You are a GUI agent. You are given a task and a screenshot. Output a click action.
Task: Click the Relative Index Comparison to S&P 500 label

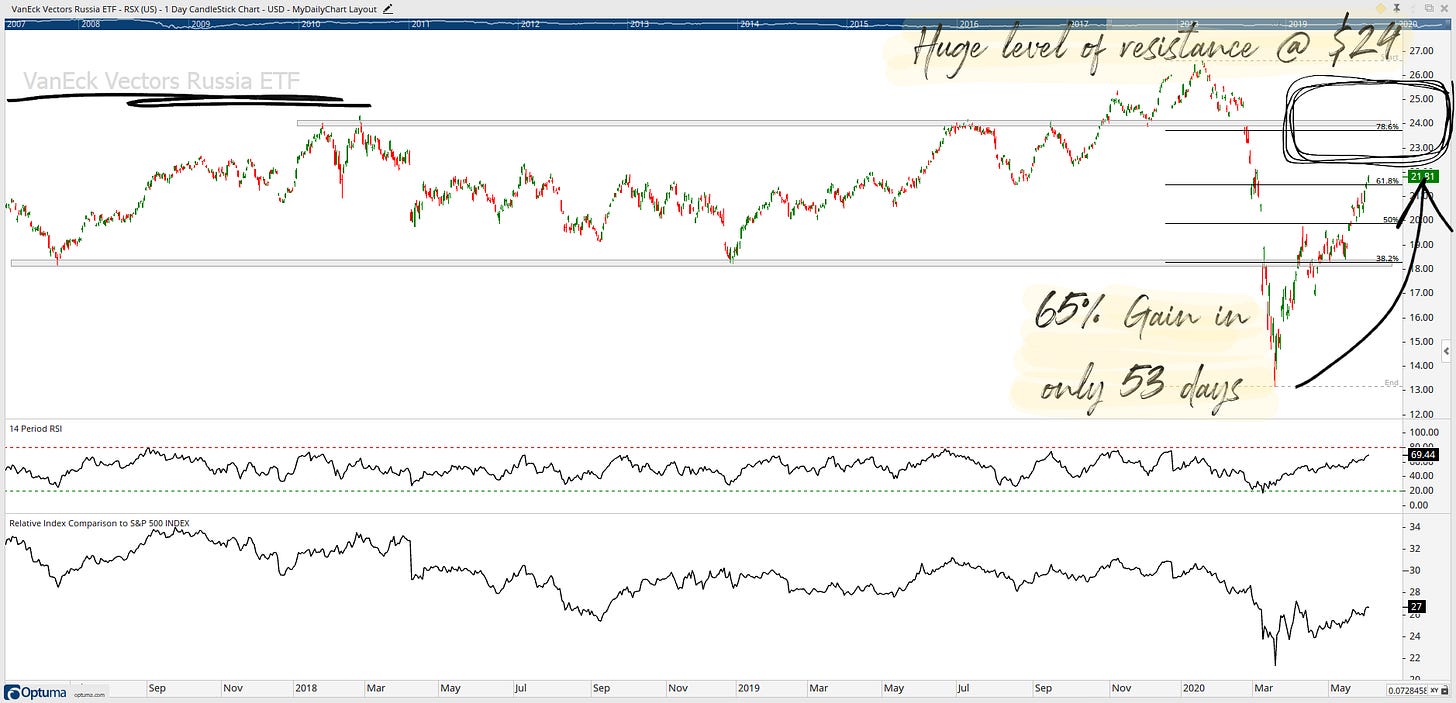pos(99,522)
